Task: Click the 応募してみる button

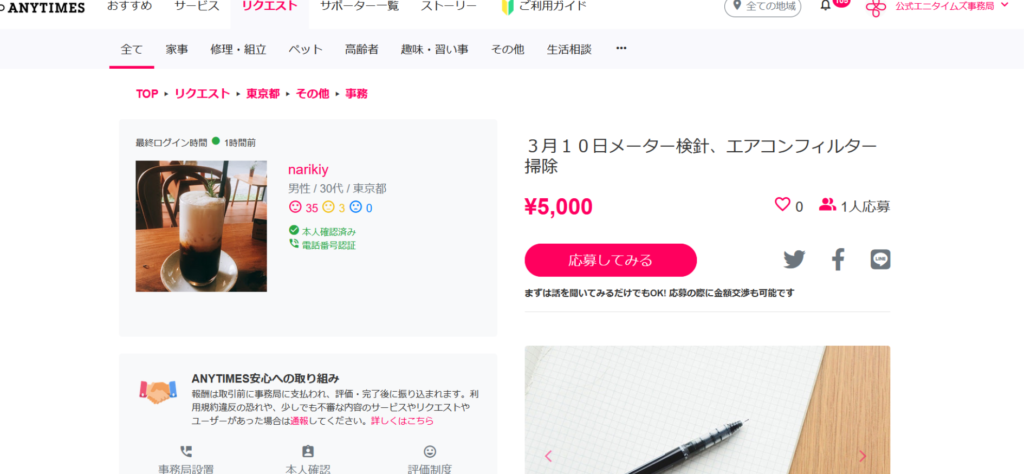Action: 611,261
